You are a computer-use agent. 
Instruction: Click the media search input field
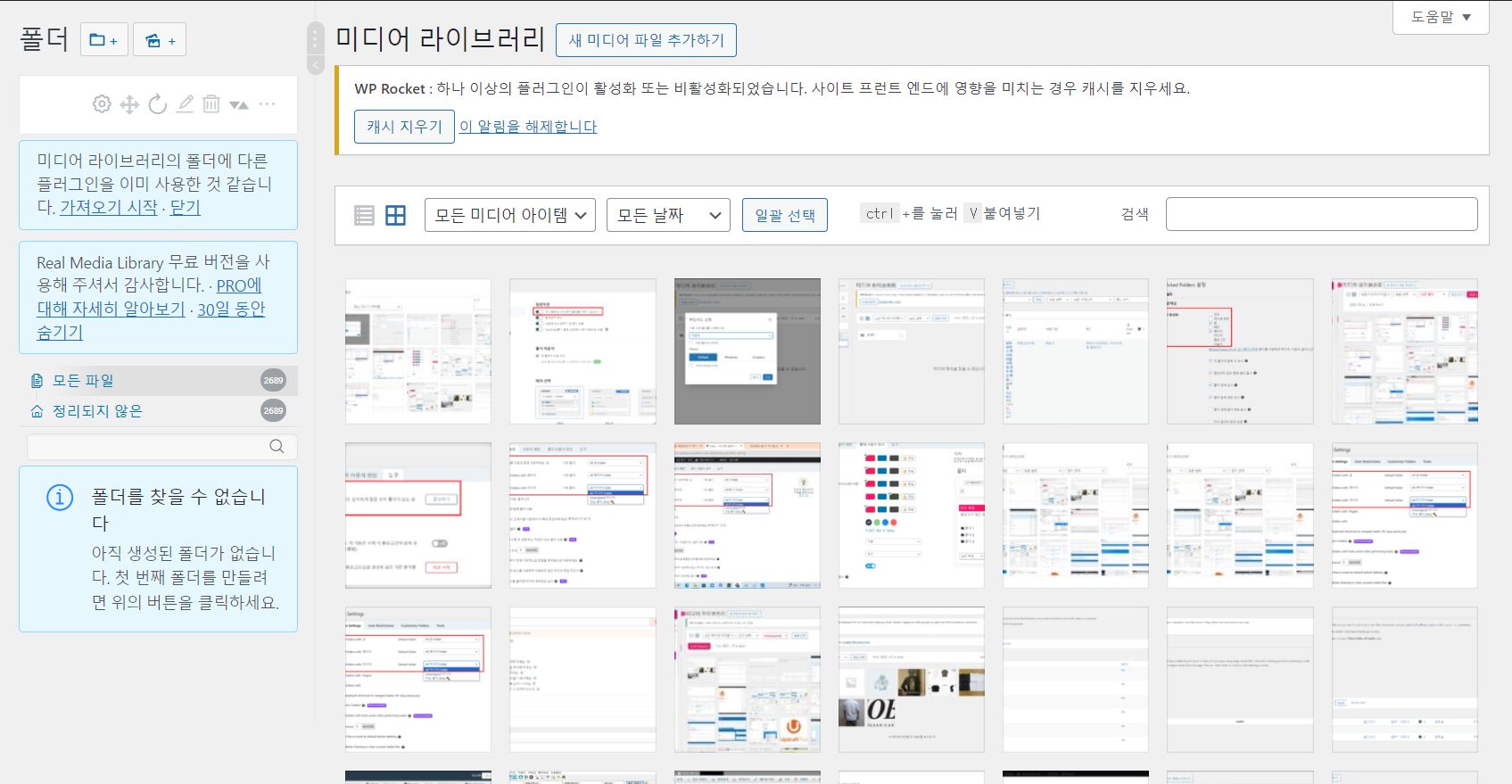[x=1321, y=214]
